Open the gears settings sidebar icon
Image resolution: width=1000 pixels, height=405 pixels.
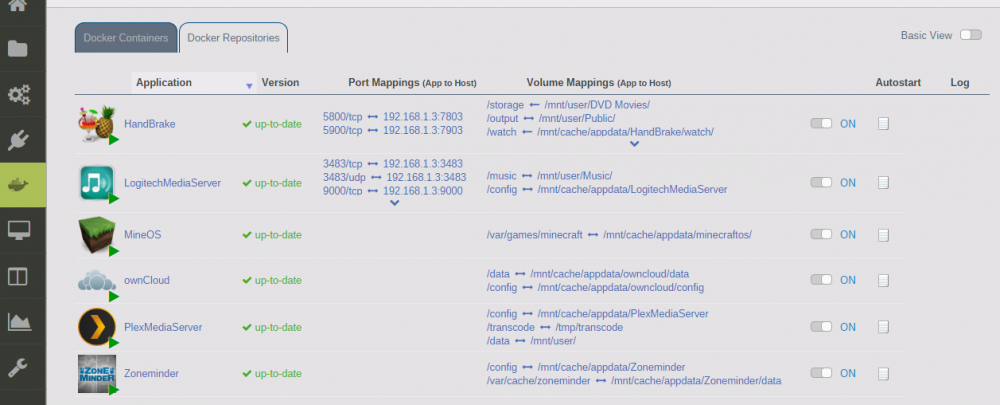tap(18, 94)
